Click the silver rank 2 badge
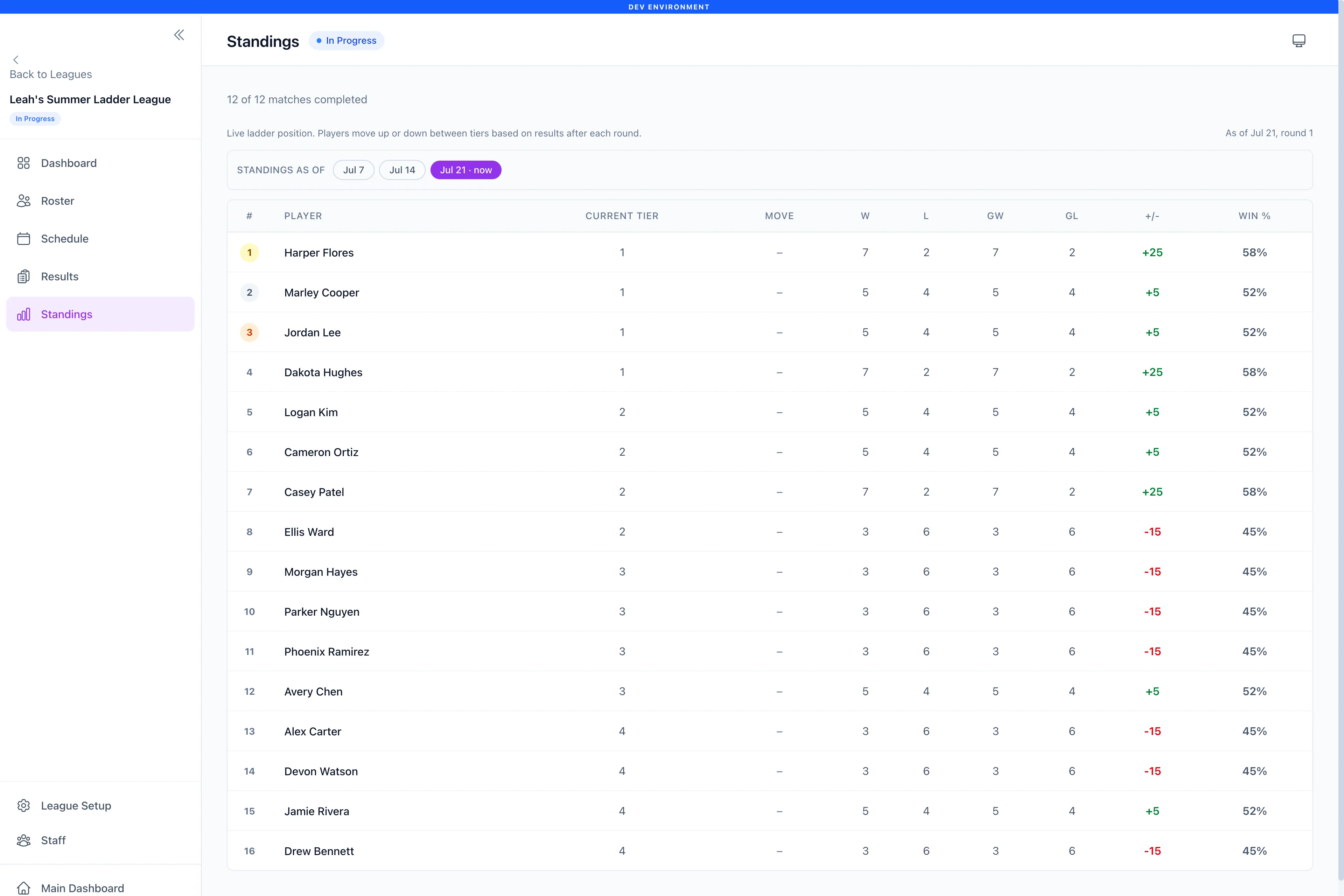The height and width of the screenshot is (896, 1344). point(249,293)
